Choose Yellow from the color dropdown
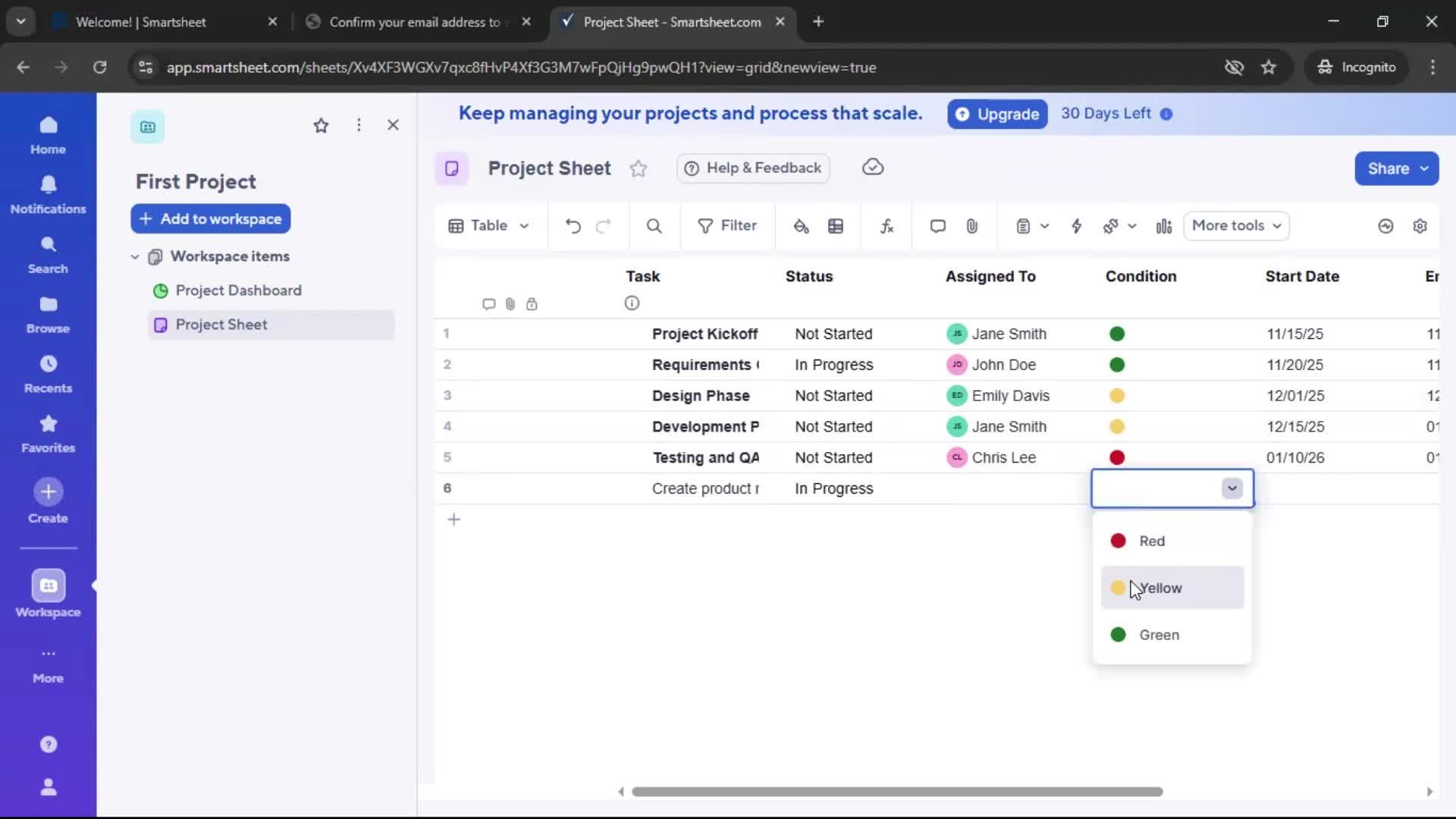Image resolution: width=1456 pixels, height=819 pixels. click(1160, 588)
